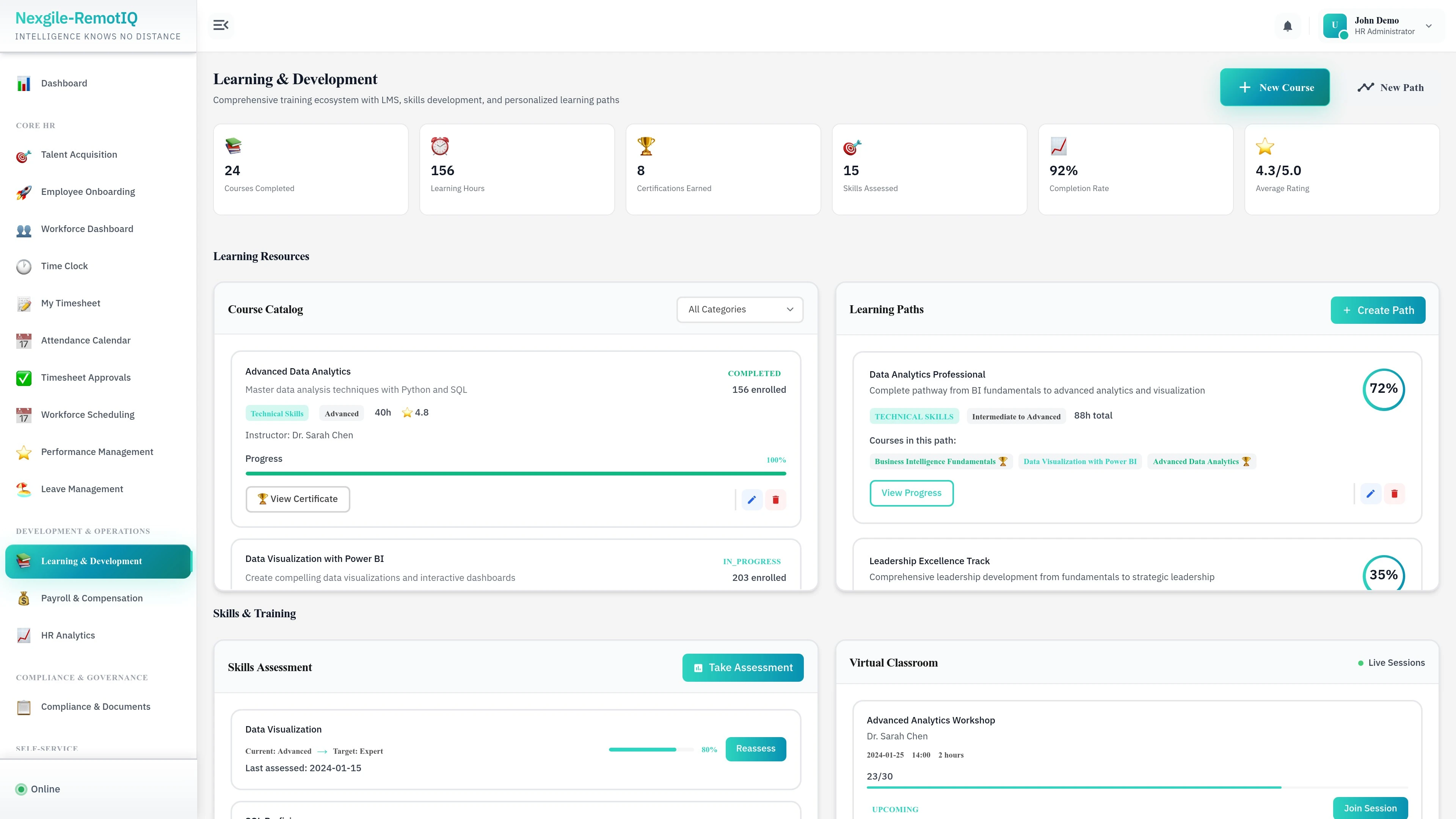
Task: Click View Certificate for Advanced Data Analytics
Action: click(x=298, y=499)
